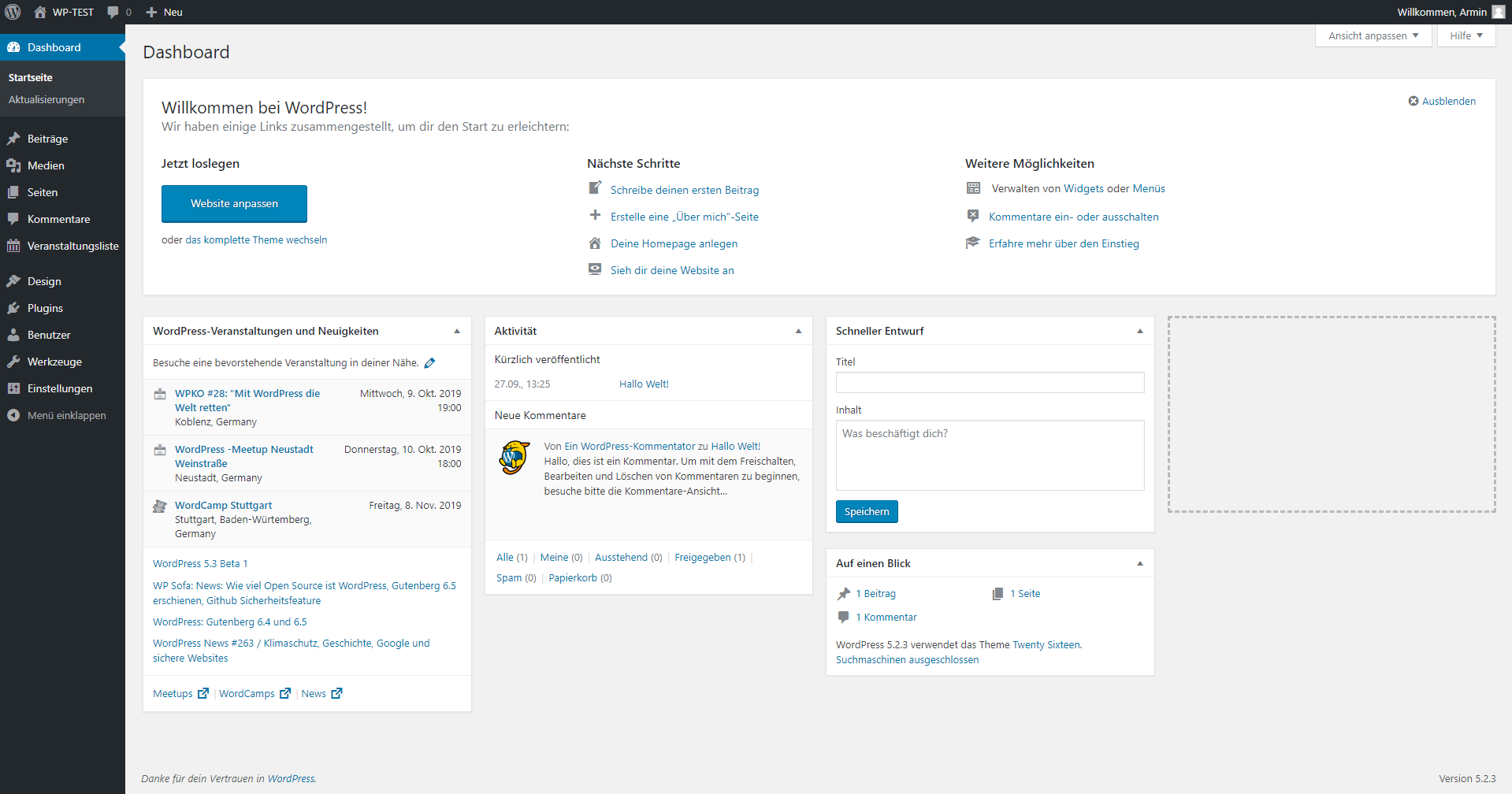Click the commenter avatar in Neue Kommentare
This screenshot has width=1512, height=794.
coord(514,457)
